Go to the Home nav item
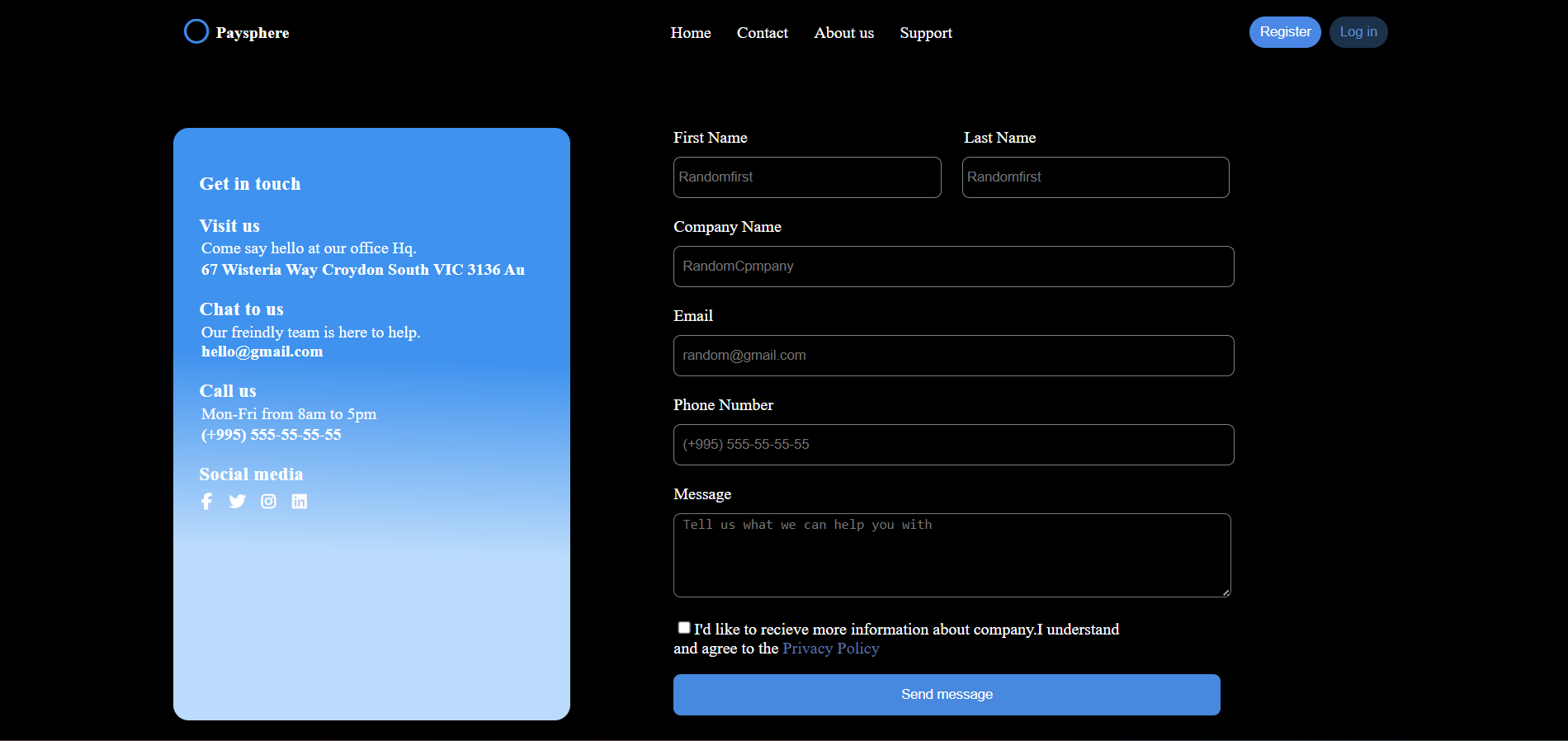Screen dimensions: 1568x741 [x=691, y=33]
